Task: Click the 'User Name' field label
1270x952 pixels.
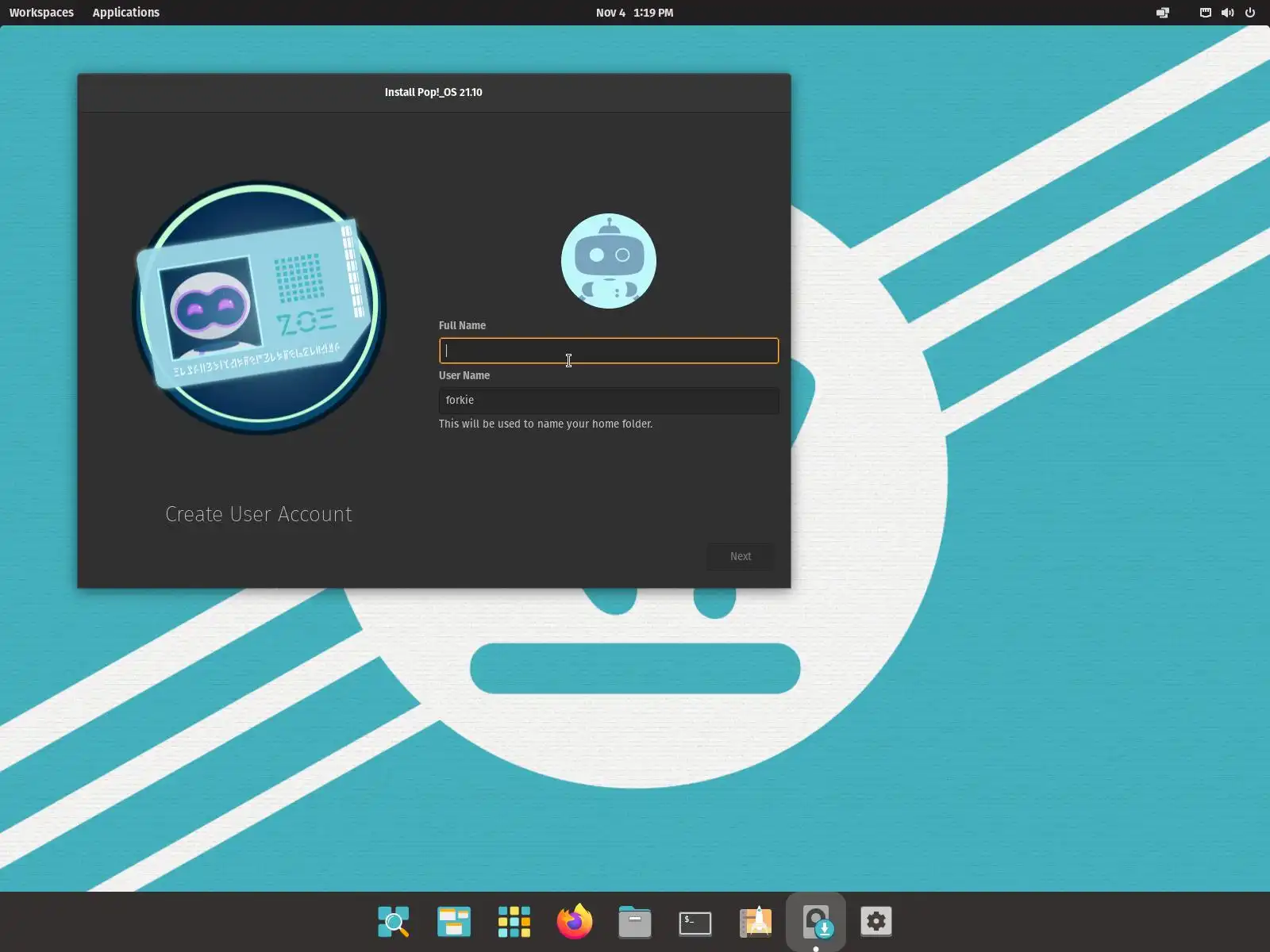Action: (464, 375)
